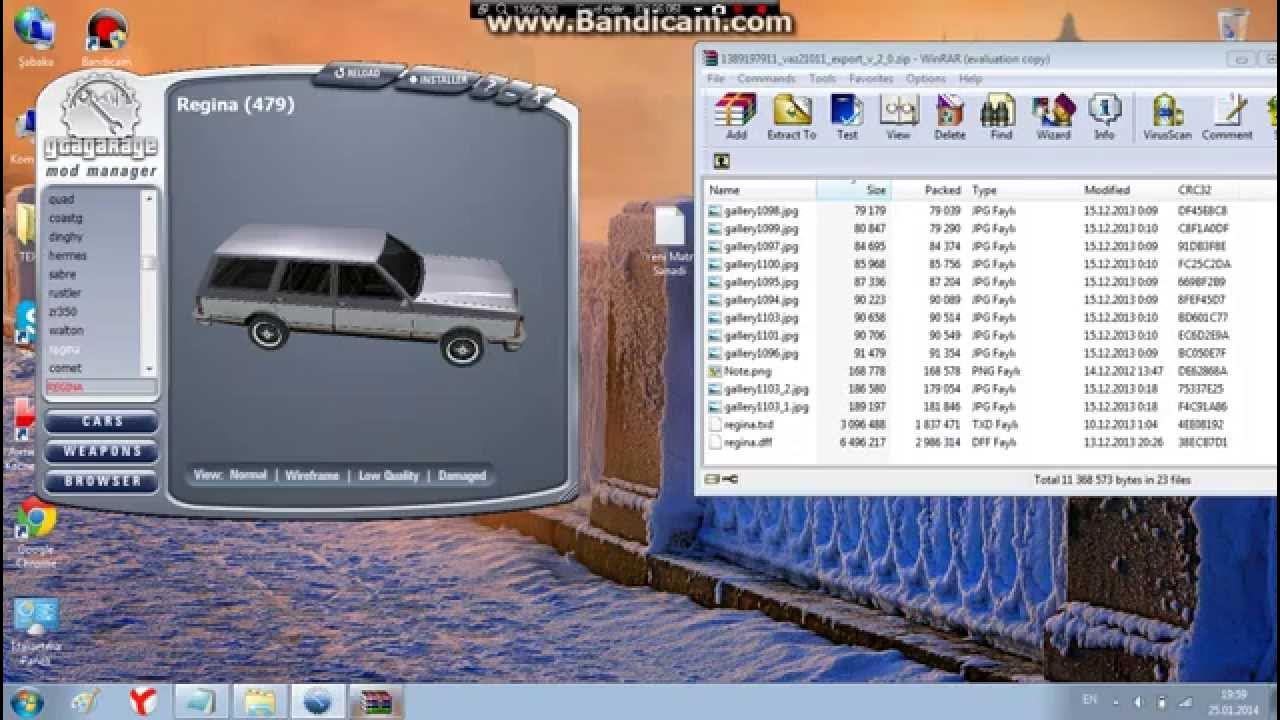The image size is (1280, 720).
Task: Click the Add button in WinRAR toolbar
Action: click(x=736, y=117)
